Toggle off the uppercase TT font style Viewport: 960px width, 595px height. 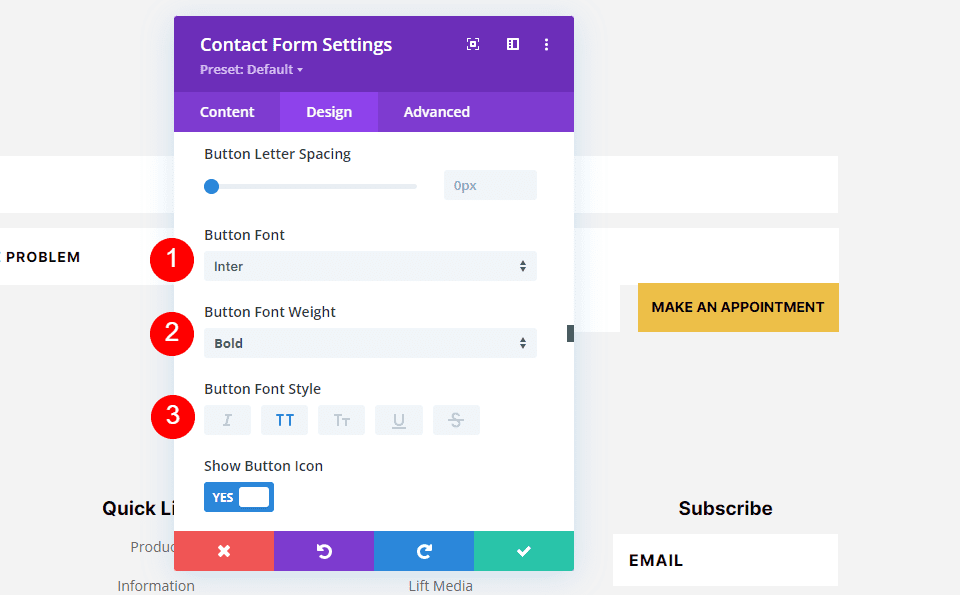(284, 419)
